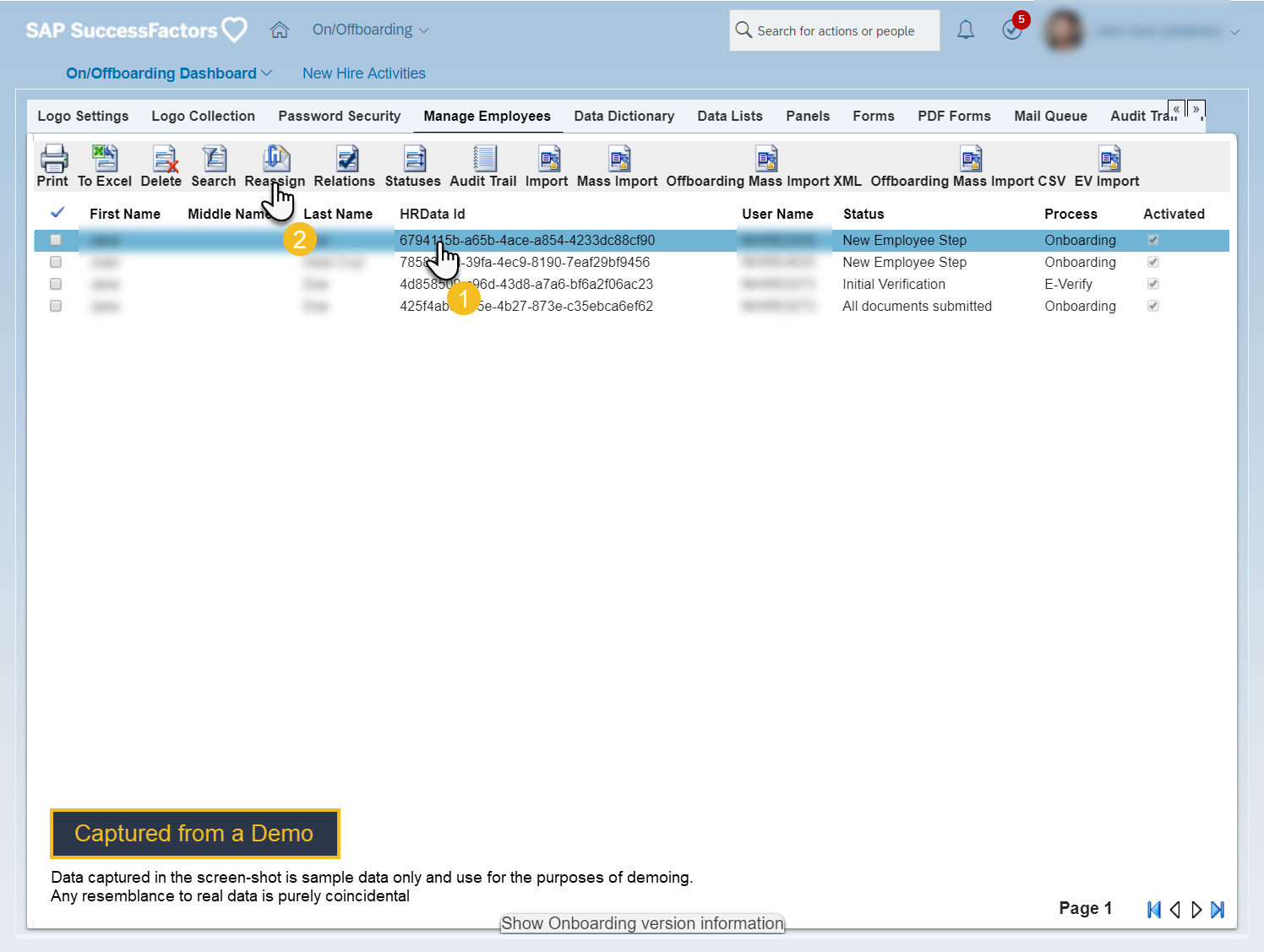Viewport: 1264px width, 952px height.
Task: Toggle select-all checkmark in table header
Action: 57,212
